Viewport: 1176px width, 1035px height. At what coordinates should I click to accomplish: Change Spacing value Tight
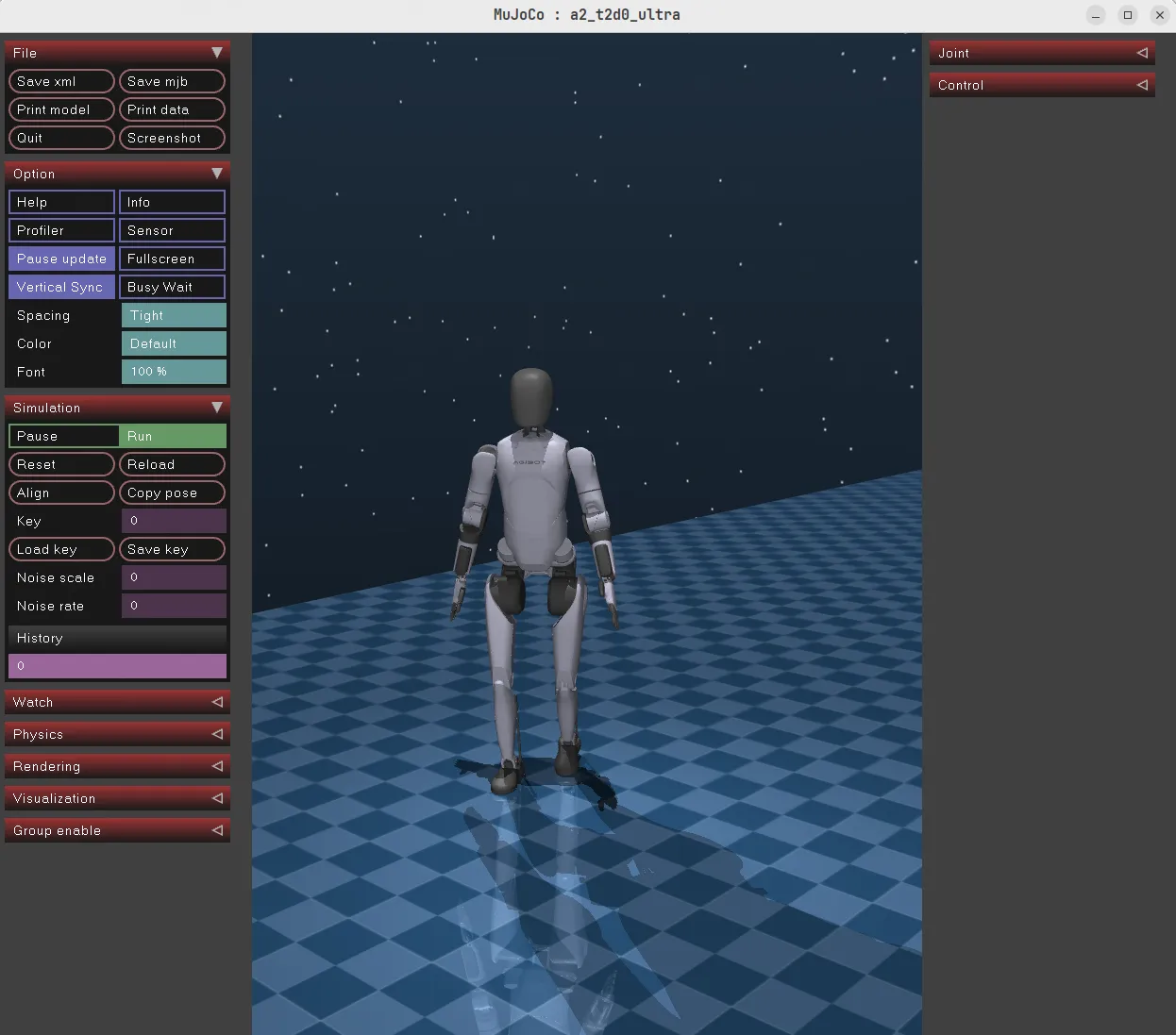pyautogui.click(x=174, y=315)
